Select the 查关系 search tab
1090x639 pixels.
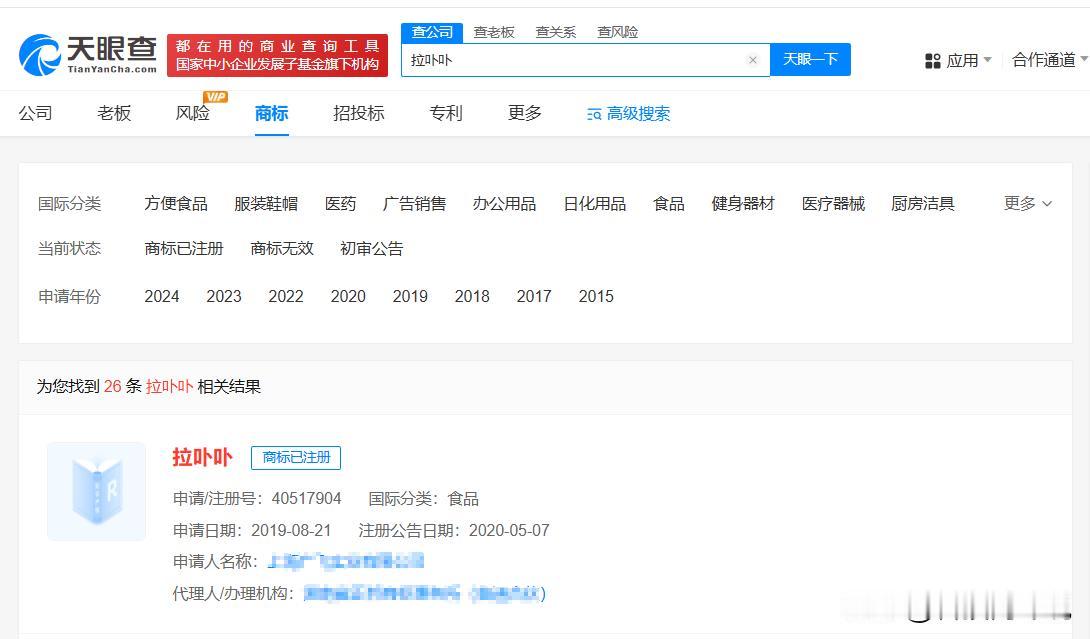(555, 32)
